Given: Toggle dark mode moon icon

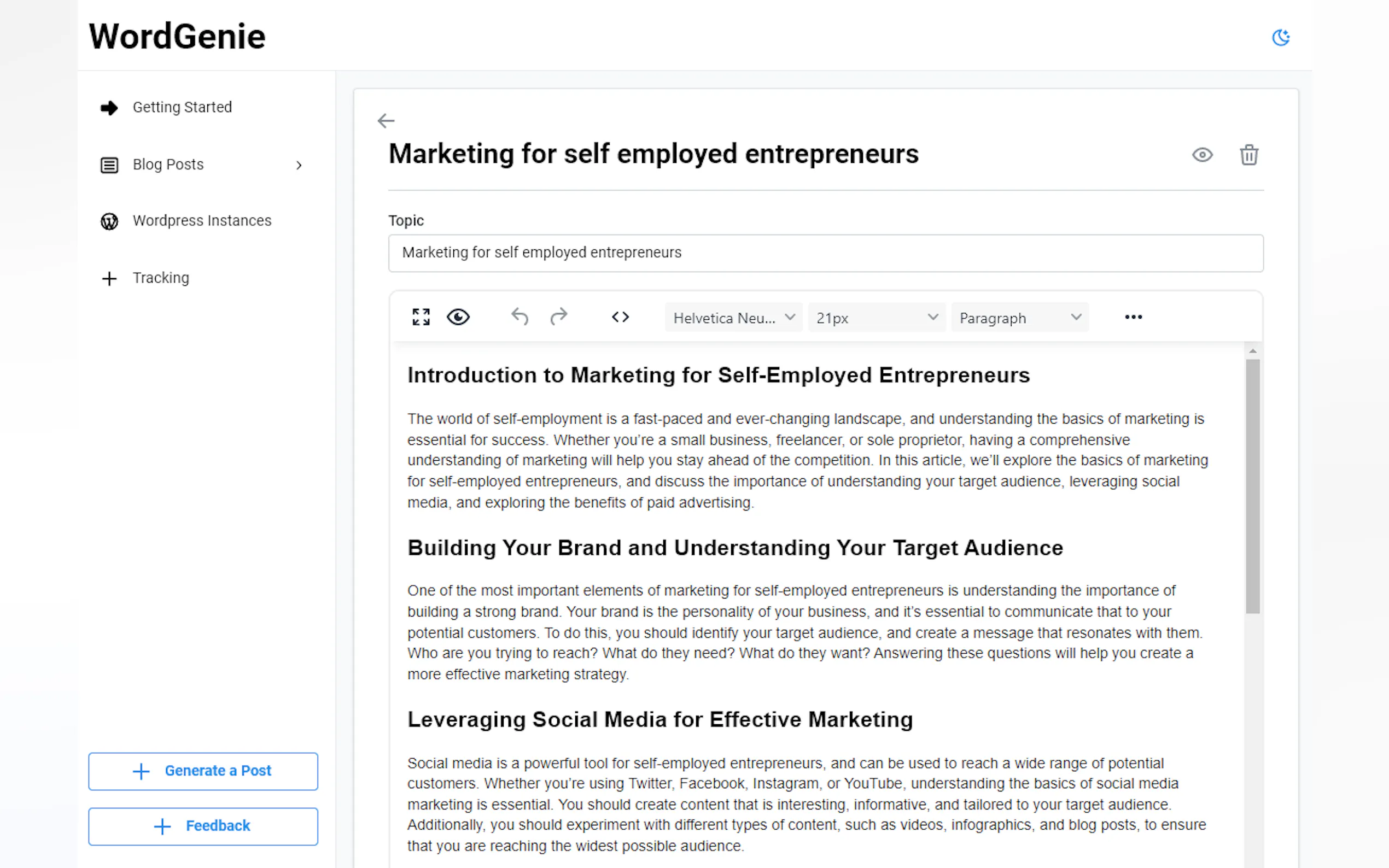Looking at the screenshot, I should coord(1281,37).
